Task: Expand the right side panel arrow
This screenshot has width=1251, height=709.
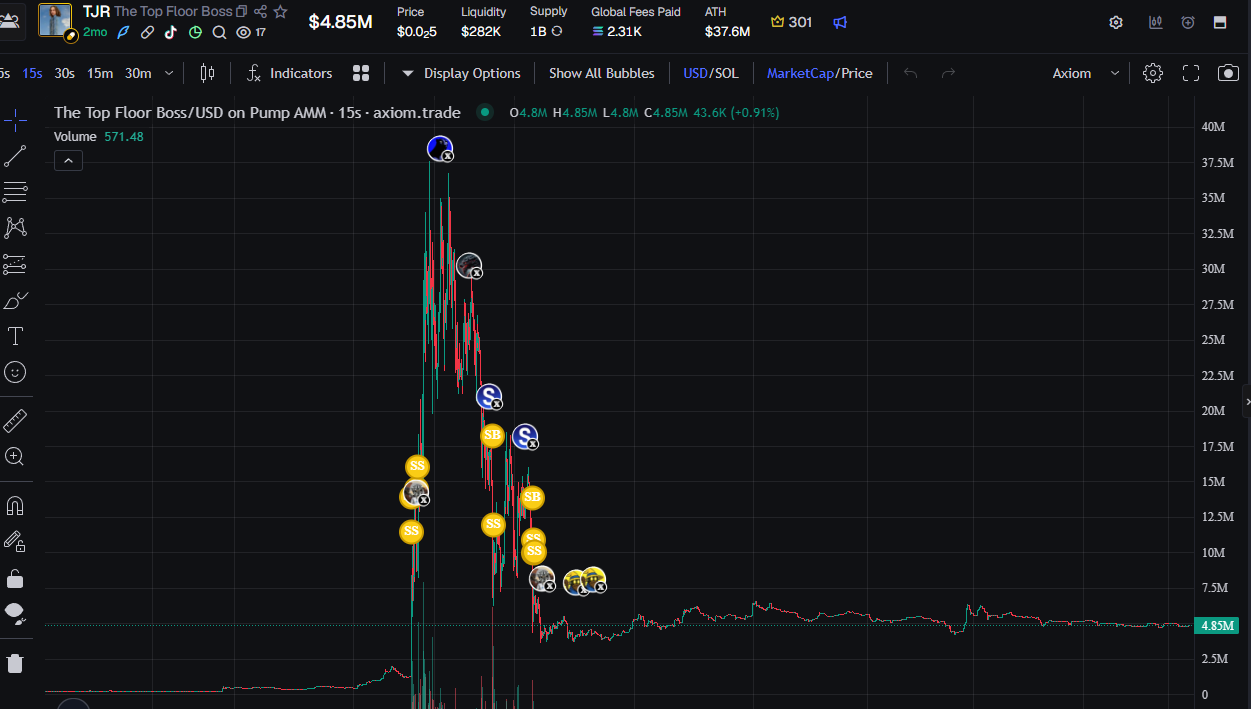Action: tap(1247, 401)
